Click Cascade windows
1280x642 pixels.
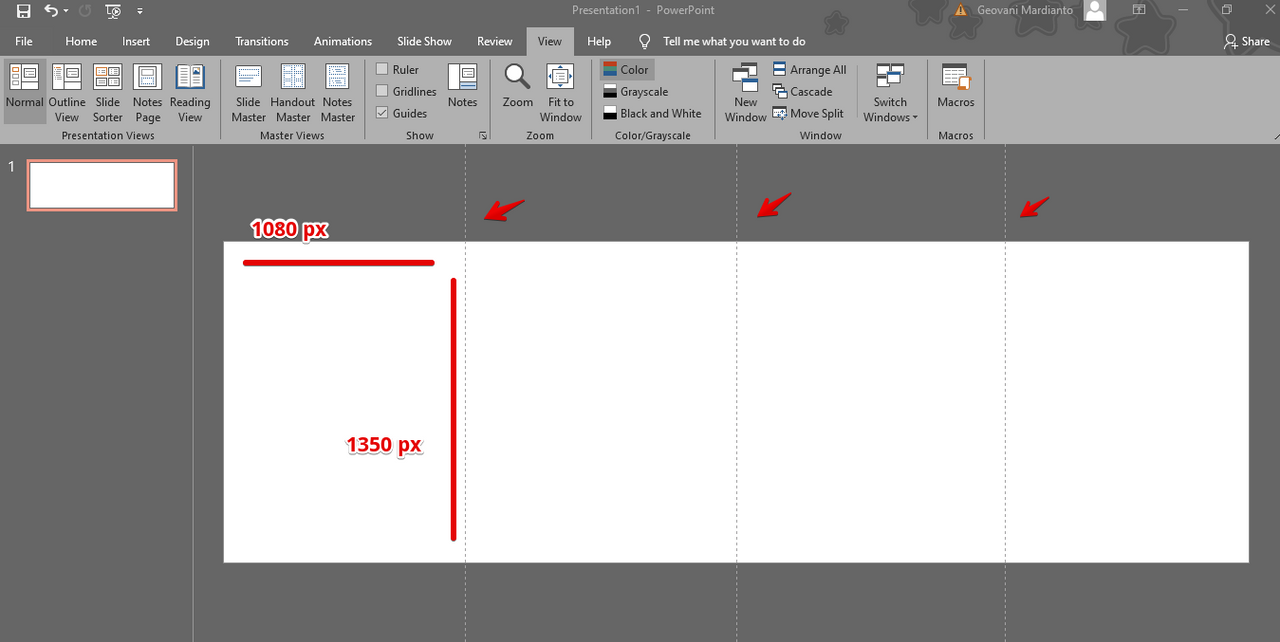[803, 91]
